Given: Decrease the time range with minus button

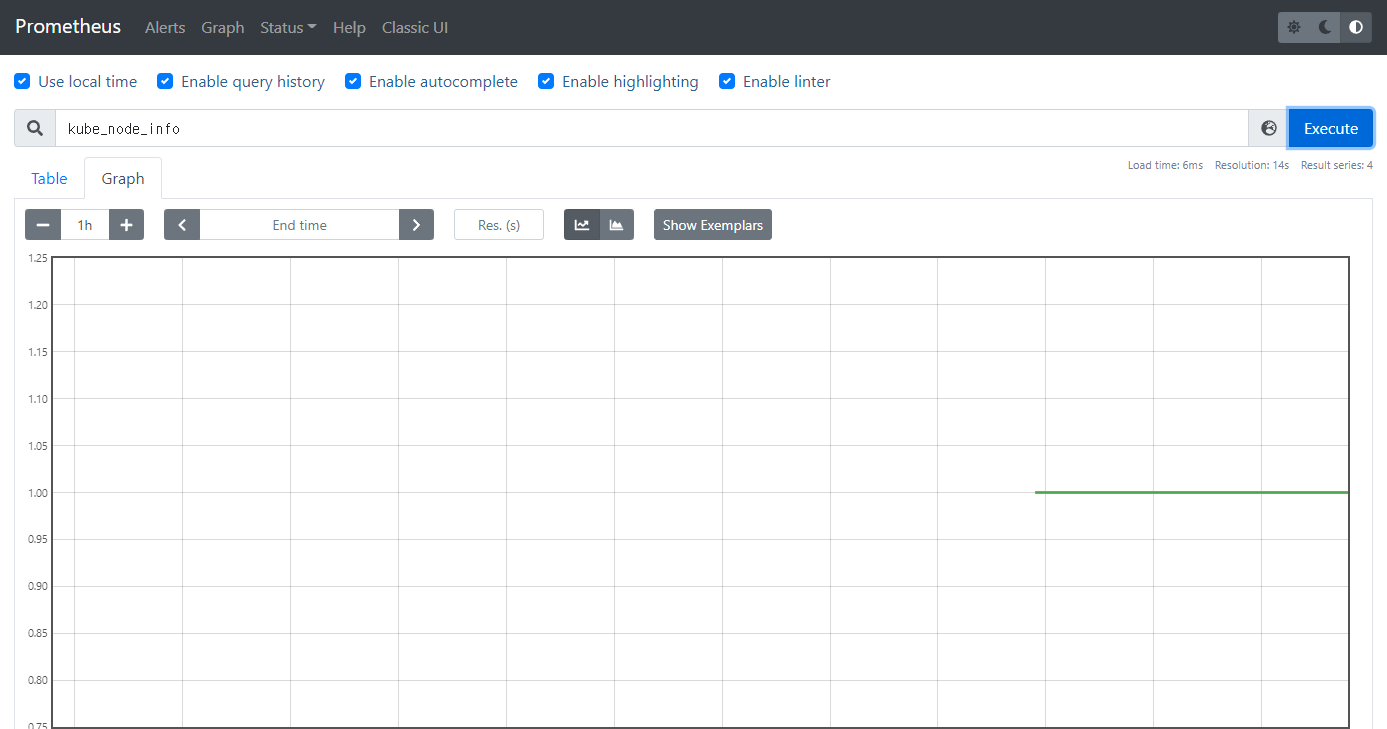Looking at the screenshot, I should click(43, 225).
